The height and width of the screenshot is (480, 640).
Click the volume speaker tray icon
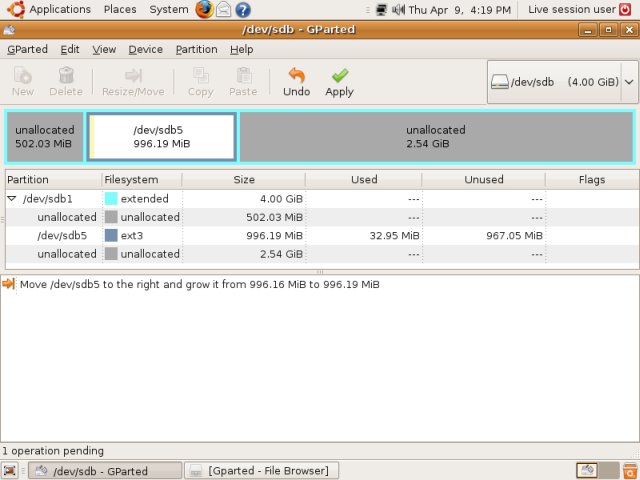[x=398, y=9]
